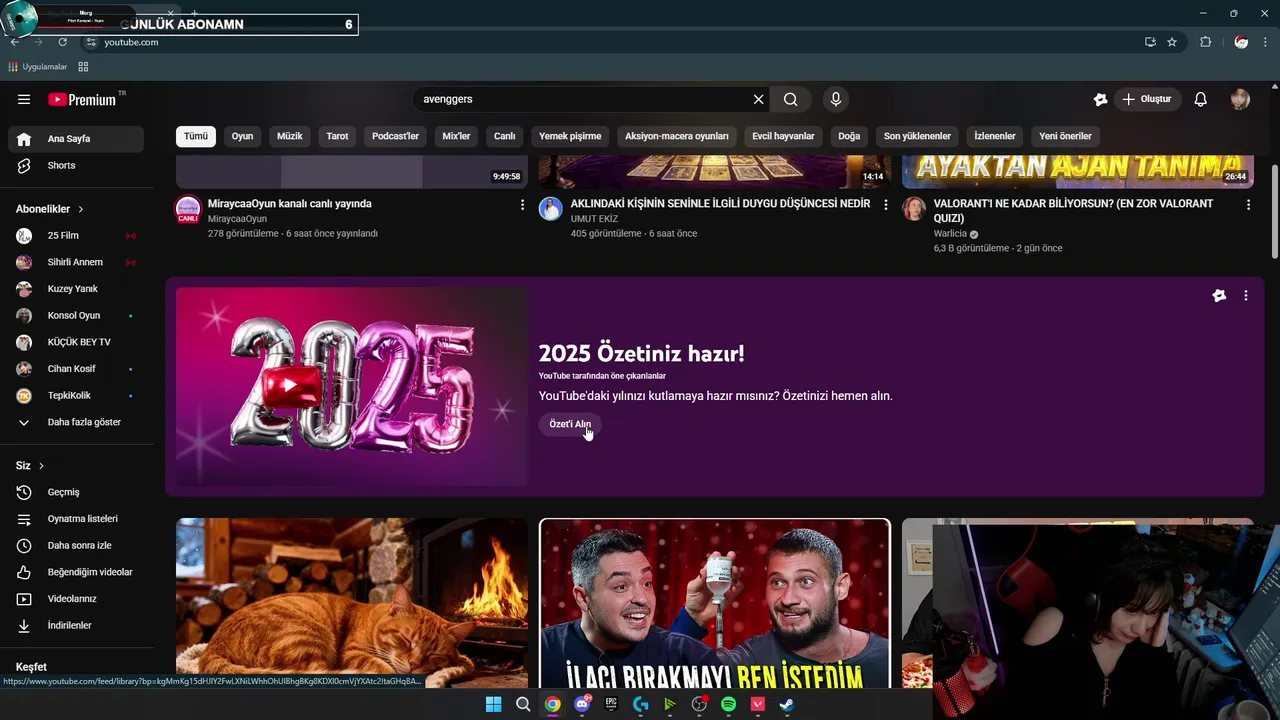1280x720 pixels.
Task: Open Kuzey Yanık channel
Action: (76, 289)
